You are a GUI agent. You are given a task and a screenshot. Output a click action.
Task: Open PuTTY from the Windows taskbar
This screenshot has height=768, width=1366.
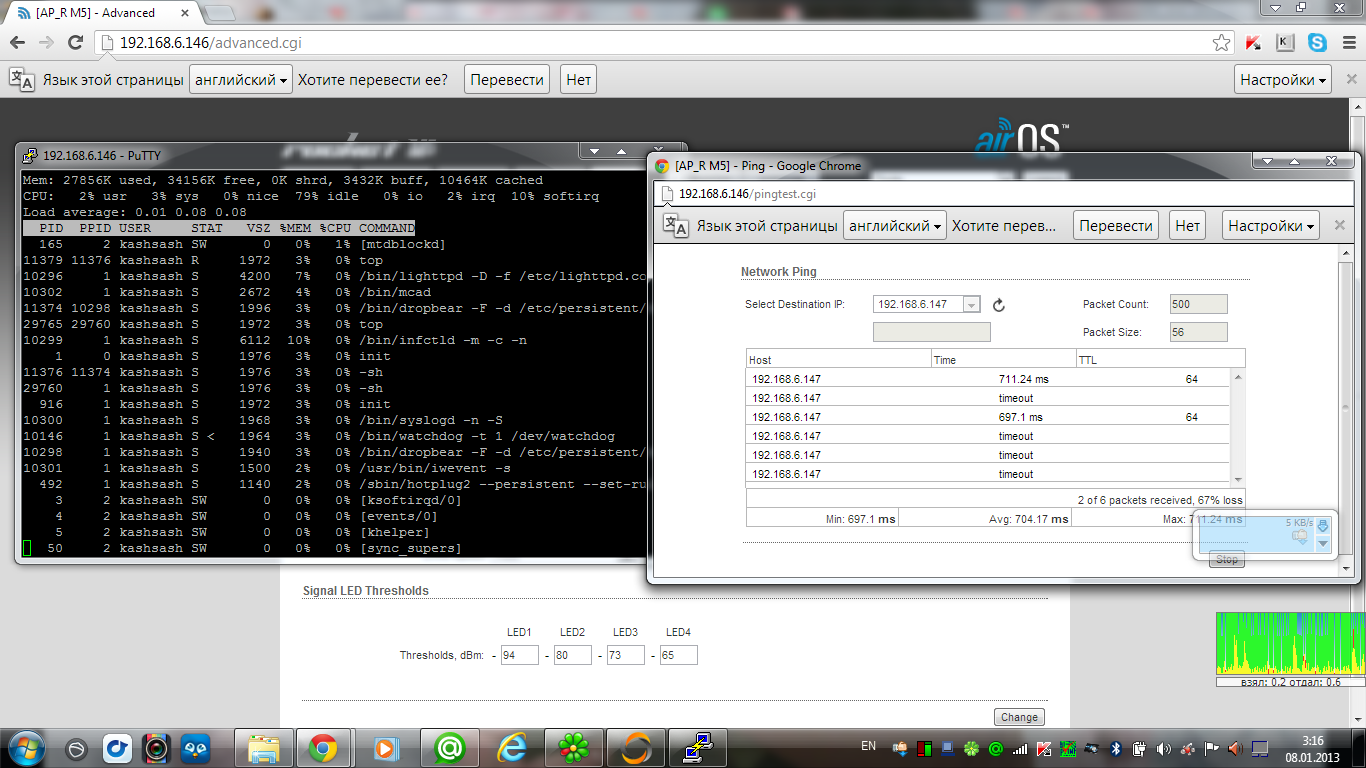pyautogui.click(x=697, y=747)
